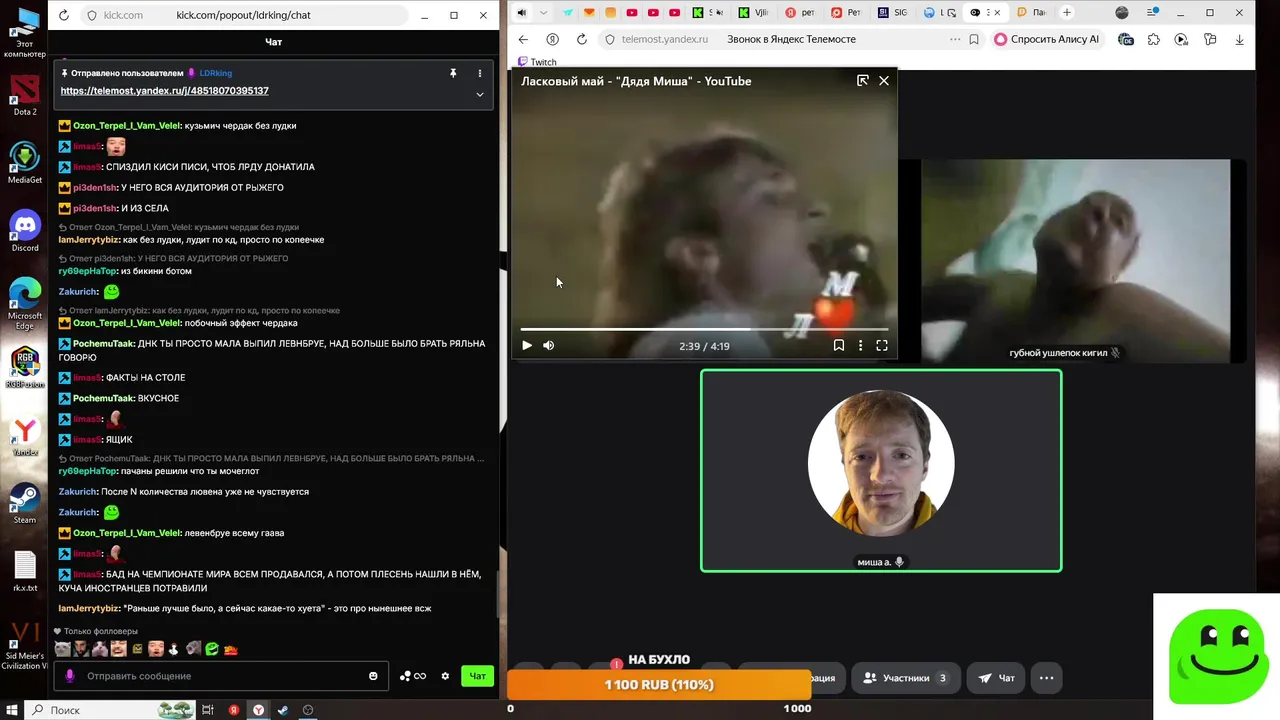The width and height of the screenshot is (1280, 720).
Task: Switch to the Vjli Kick tab
Action: pyautogui.click(x=755, y=13)
